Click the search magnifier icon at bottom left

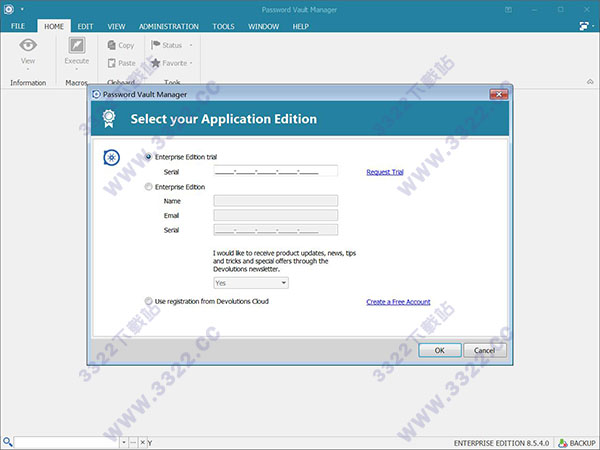coord(8,441)
